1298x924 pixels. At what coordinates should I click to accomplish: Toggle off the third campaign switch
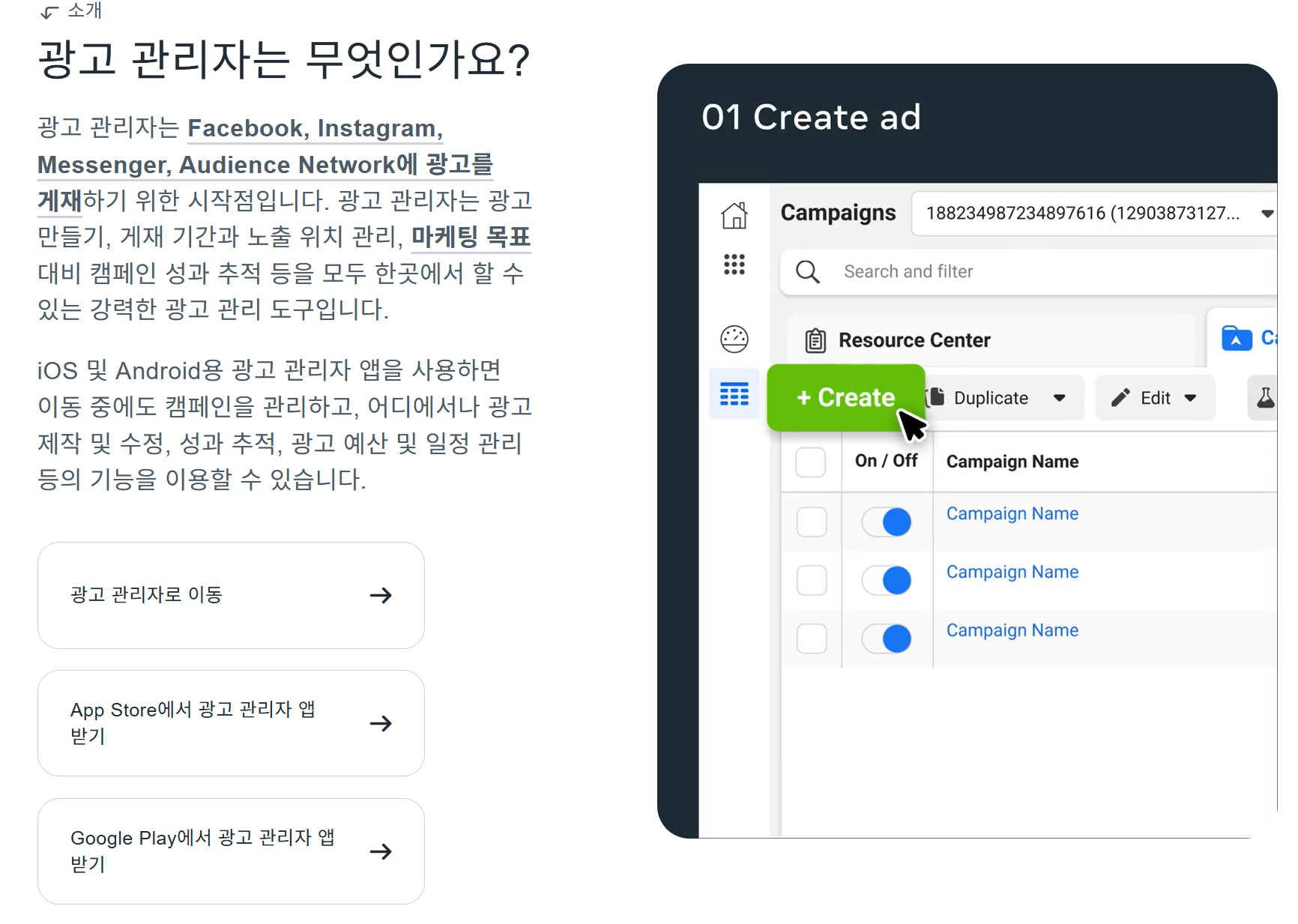click(887, 638)
